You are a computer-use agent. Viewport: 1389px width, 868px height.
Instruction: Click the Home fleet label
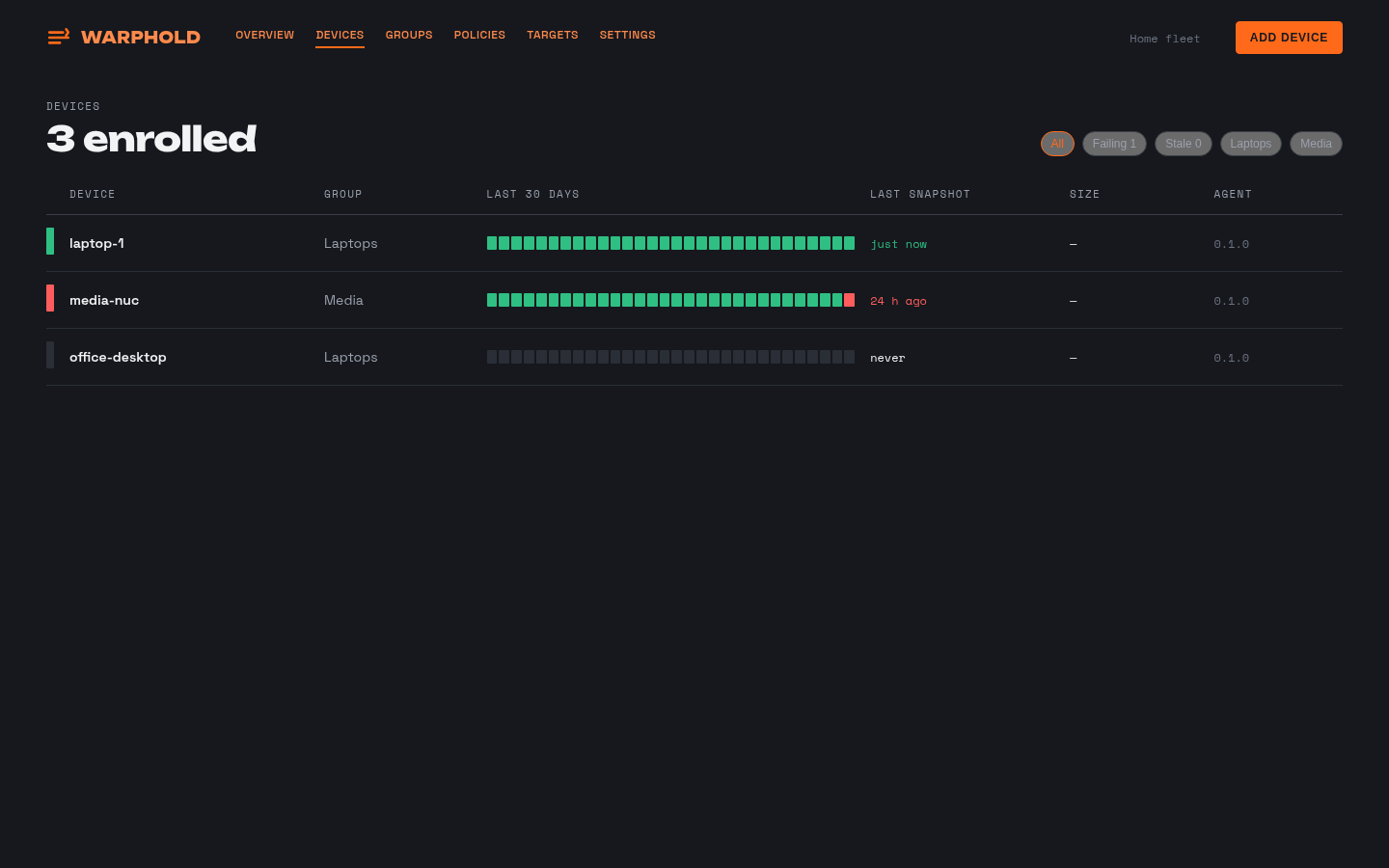[x=1165, y=39]
